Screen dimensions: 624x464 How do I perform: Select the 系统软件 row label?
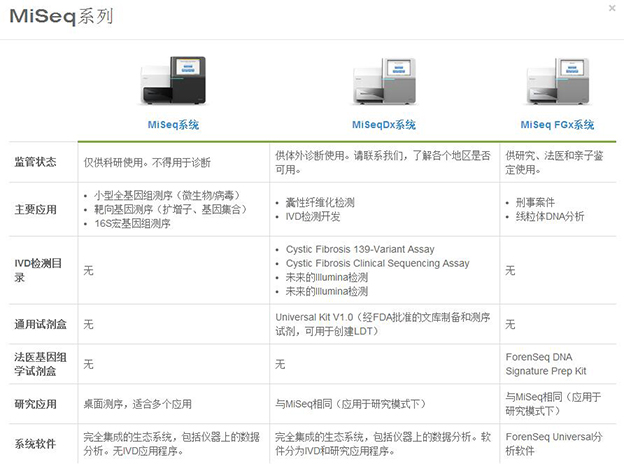[35, 444]
